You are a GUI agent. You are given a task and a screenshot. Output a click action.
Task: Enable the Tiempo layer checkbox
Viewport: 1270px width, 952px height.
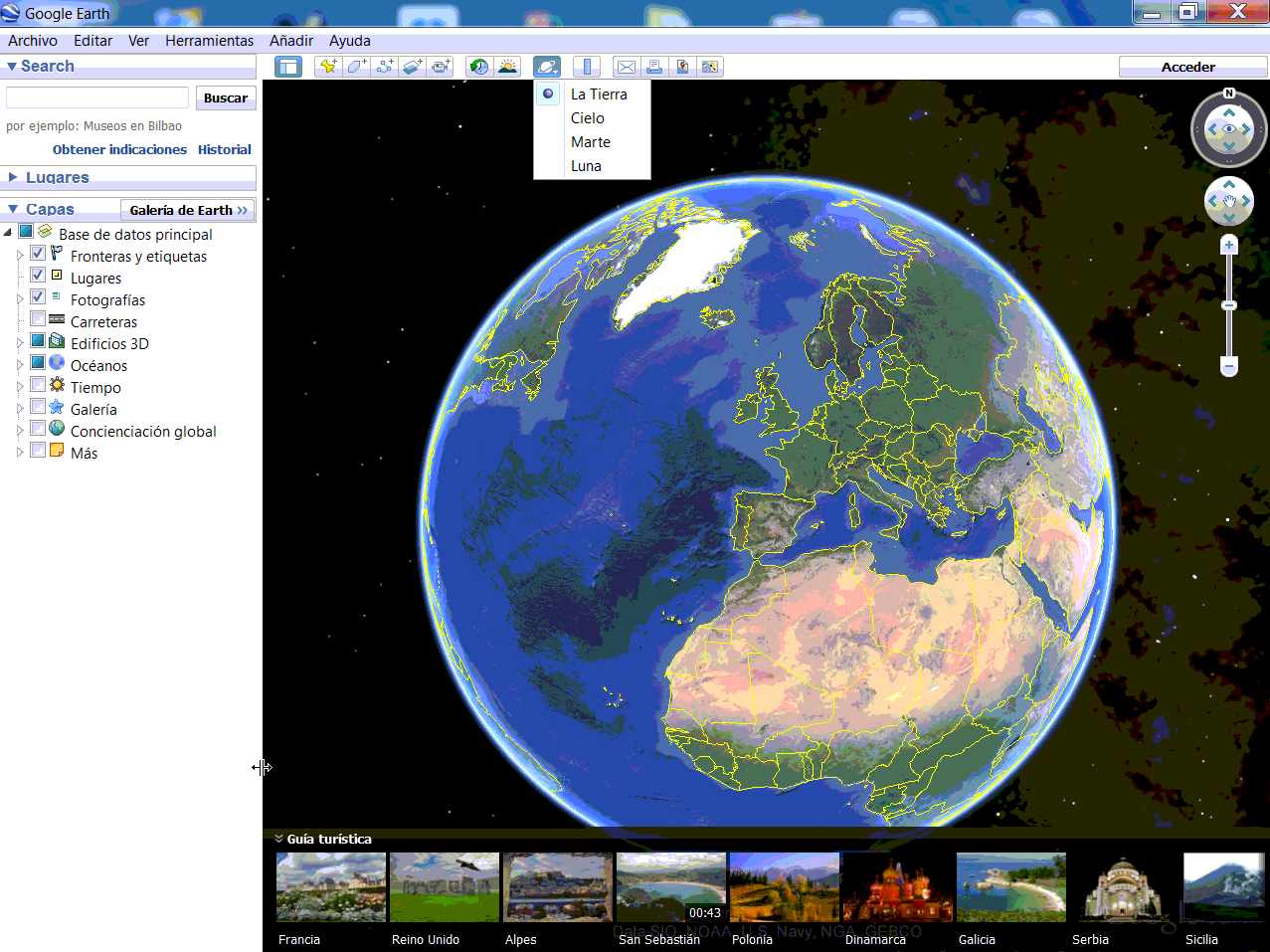tap(37, 386)
